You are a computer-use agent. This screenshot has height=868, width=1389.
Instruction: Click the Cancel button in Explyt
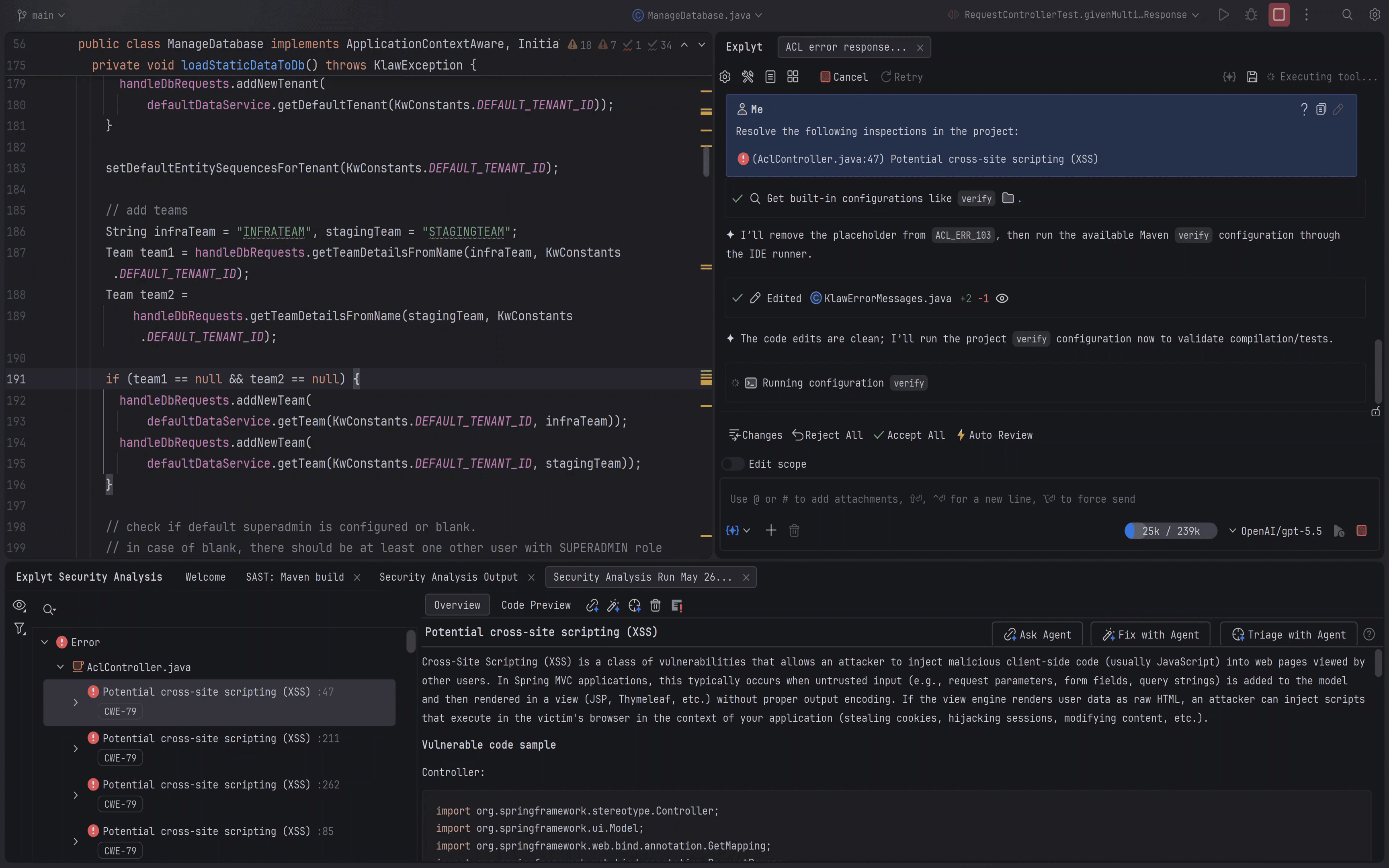pyautogui.click(x=844, y=77)
